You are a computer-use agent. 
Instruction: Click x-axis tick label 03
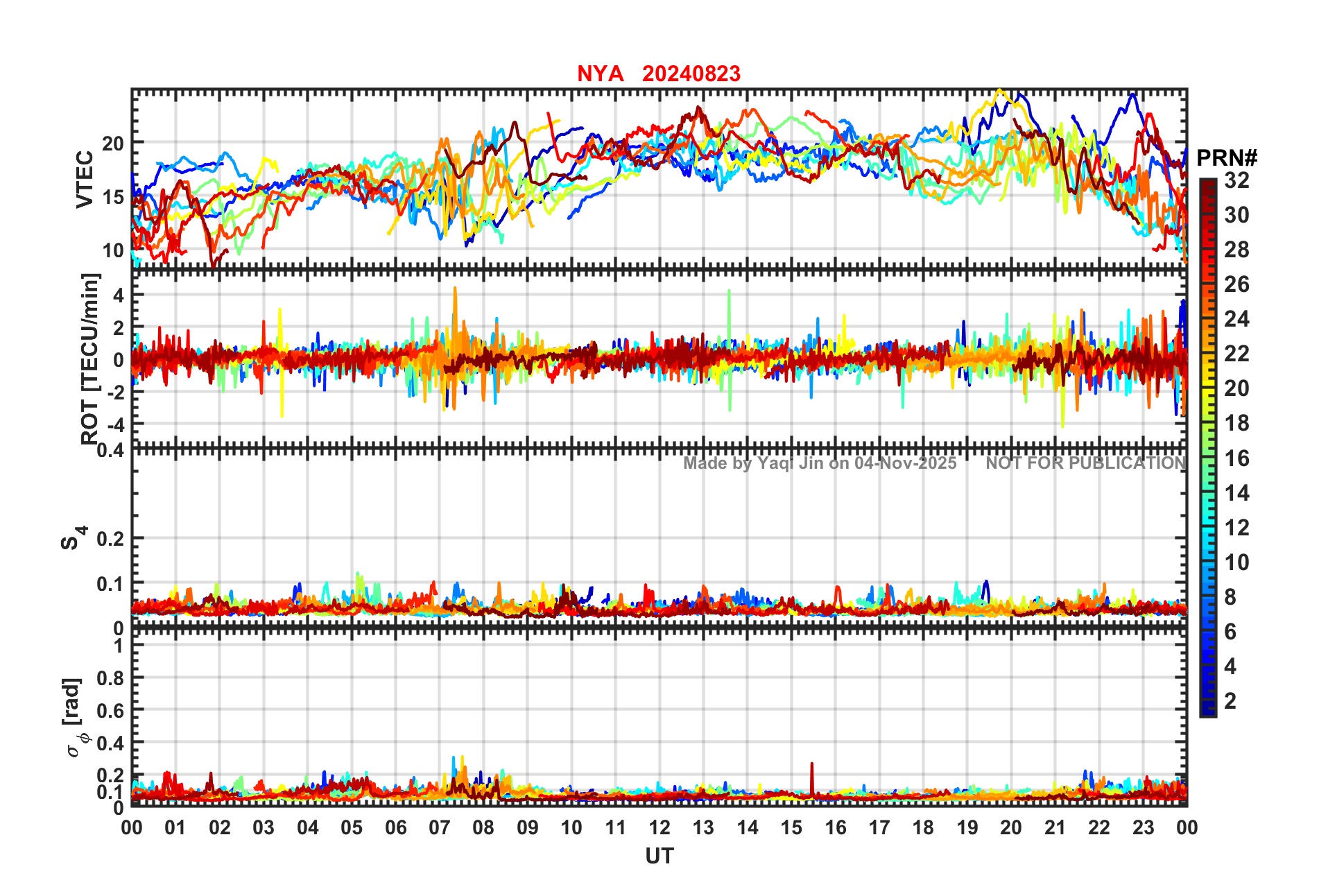pyautogui.click(x=264, y=827)
